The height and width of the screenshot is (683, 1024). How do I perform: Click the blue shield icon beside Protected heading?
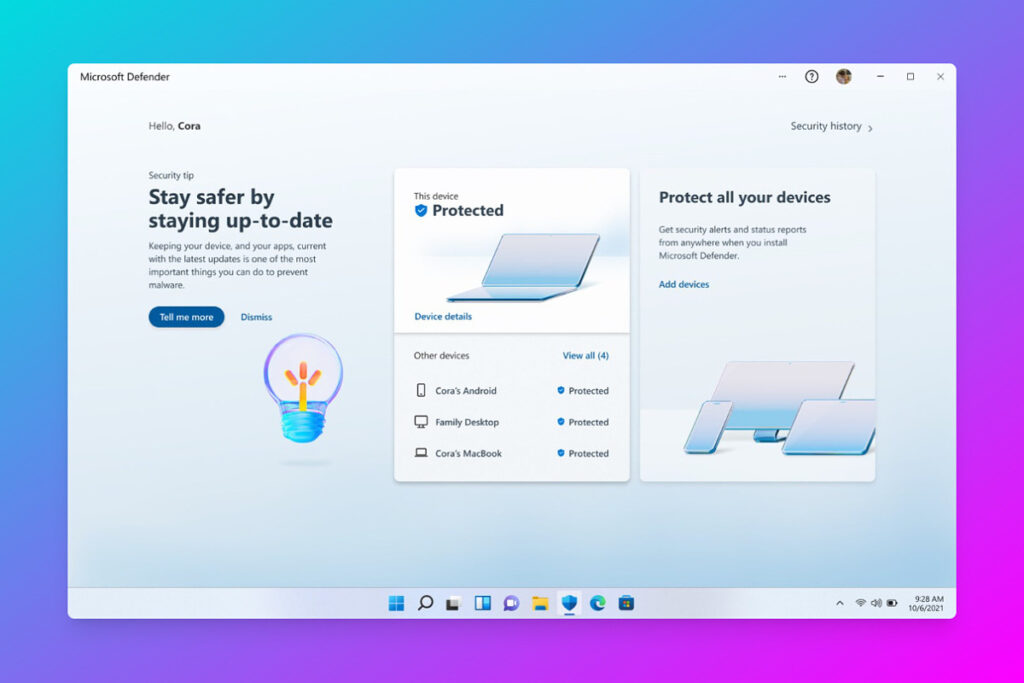tap(421, 210)
